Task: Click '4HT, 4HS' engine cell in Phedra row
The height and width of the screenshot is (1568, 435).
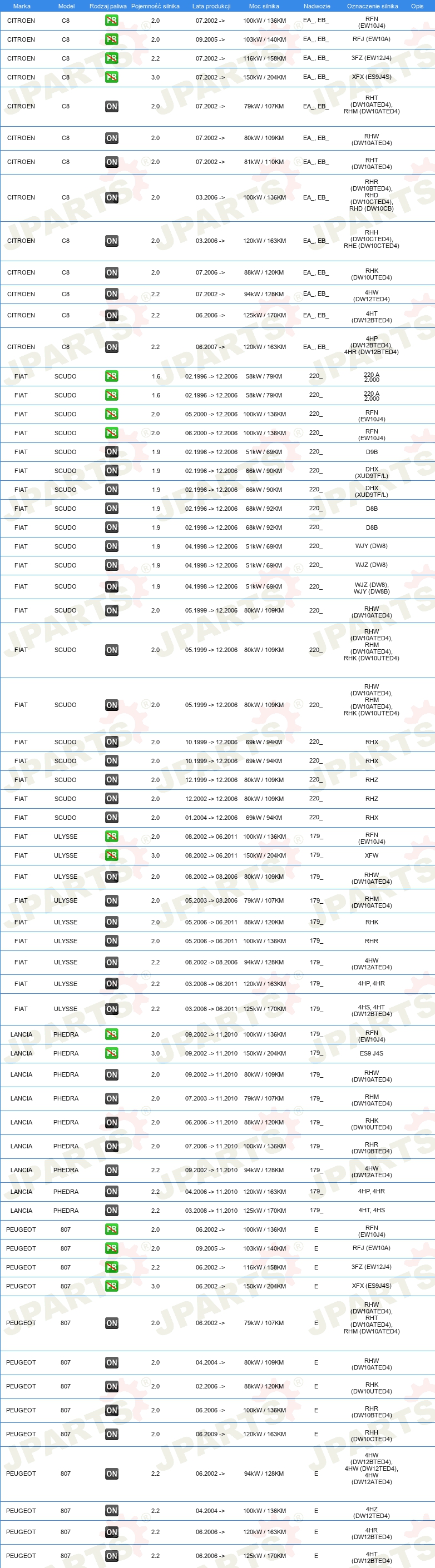Action: 372,1211
